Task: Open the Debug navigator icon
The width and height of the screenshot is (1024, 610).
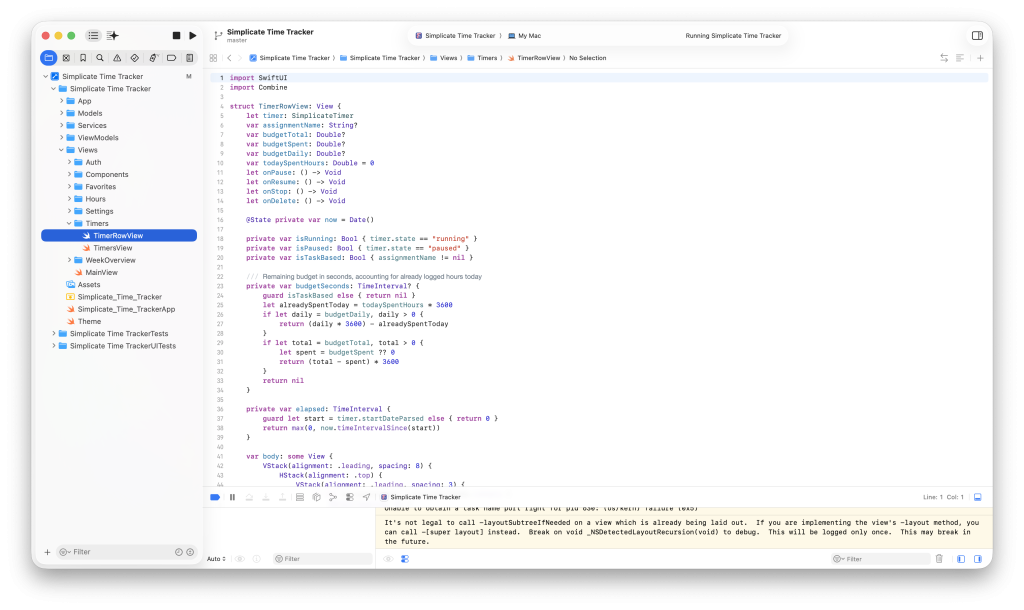Action: 153,57
